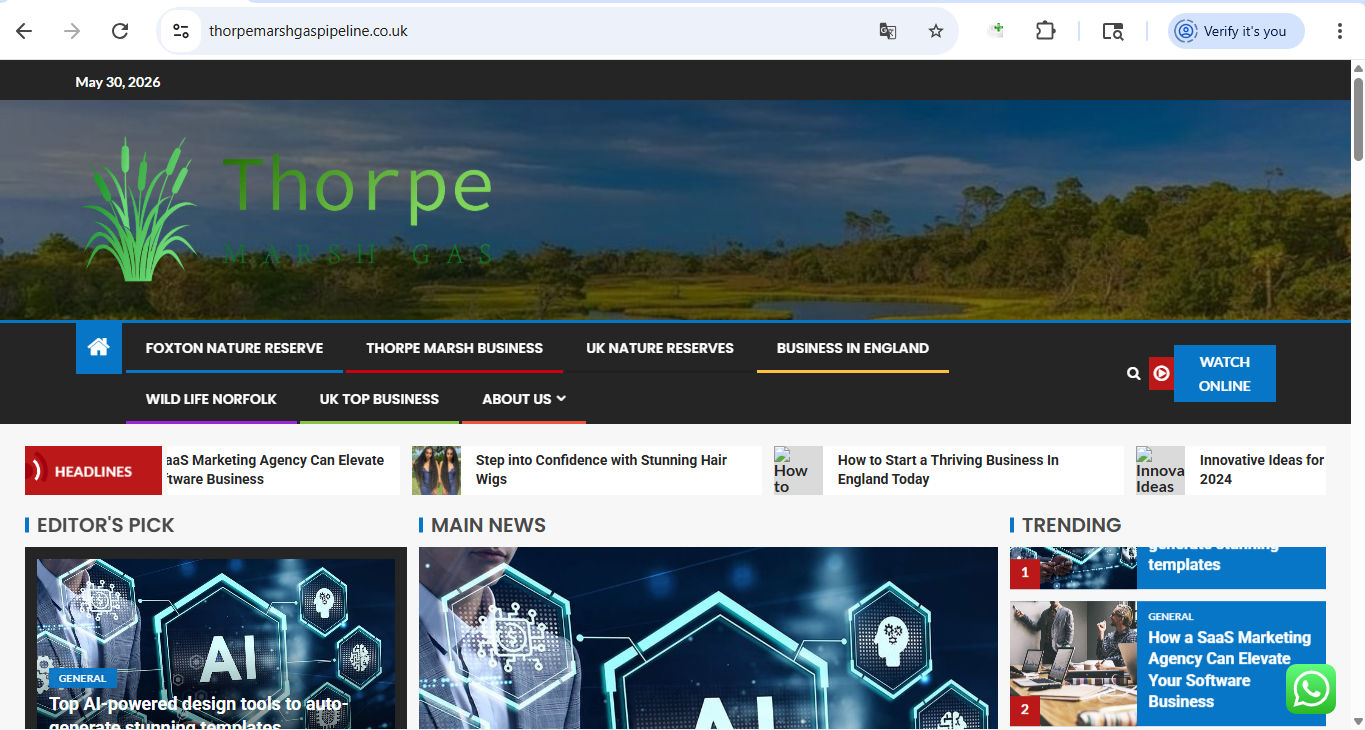Image resolution: width=1365 pixels, height=730 pixels.
Task: Click the TRENDING section heading
Action: tap(1071, 525)
